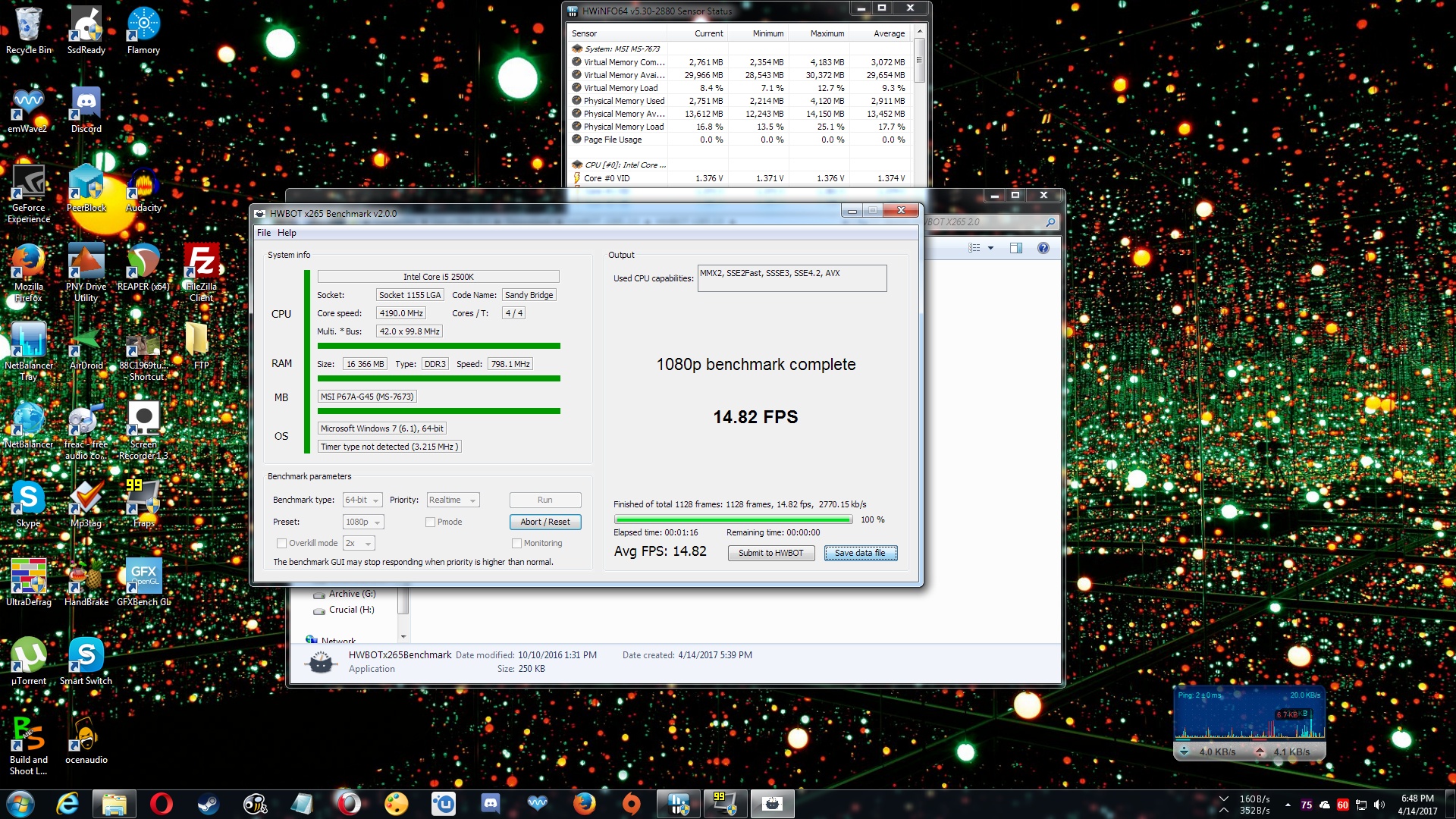This screenshot has width=1456, height=819.
Task: Open GeForce Experience desktop shortcut
Action: coord(29,194)
